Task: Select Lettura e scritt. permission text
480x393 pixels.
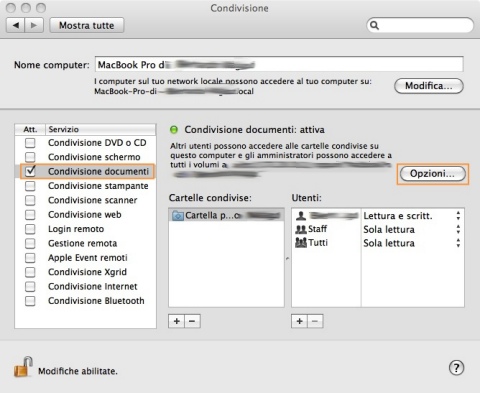Action: (398, 216)
